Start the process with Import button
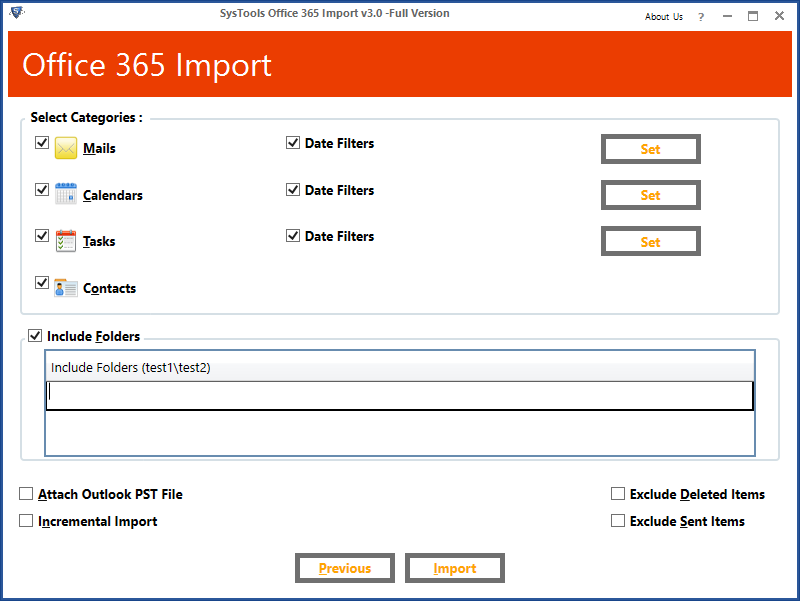Image resolution: width=800 pixels, height=601 pixels. (455, 568)
